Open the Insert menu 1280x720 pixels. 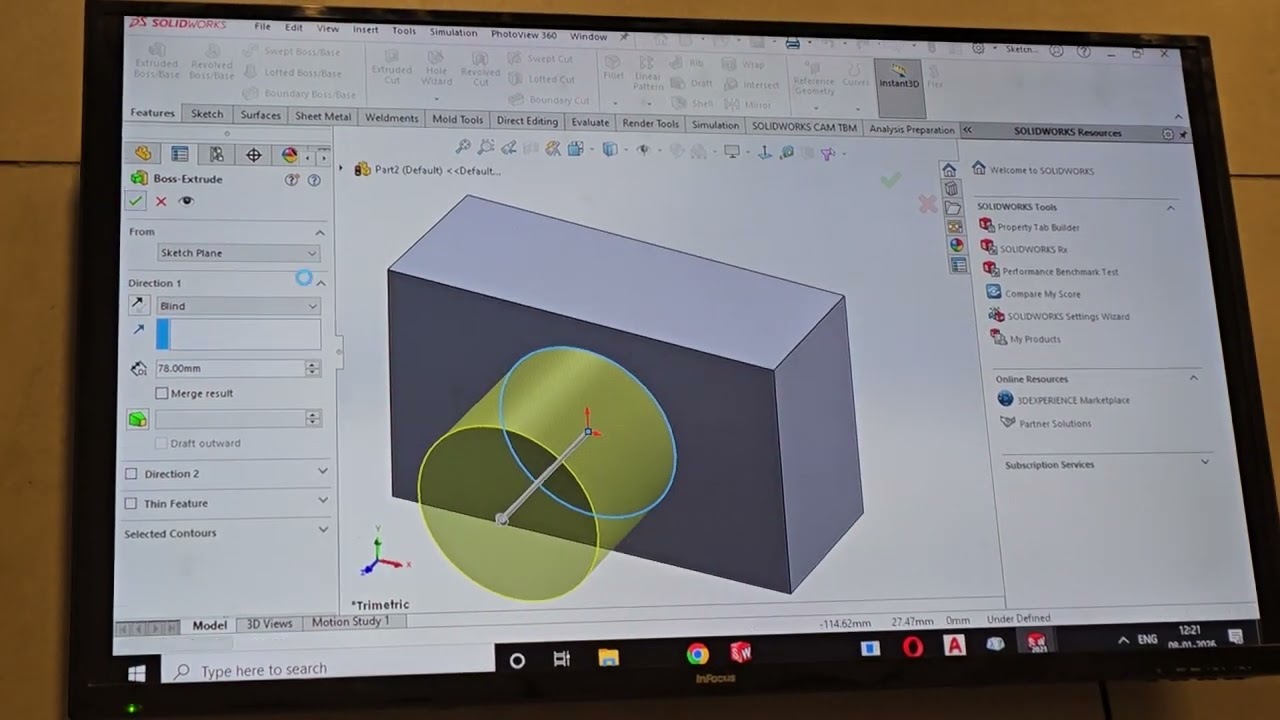click(x=365, y=30)
